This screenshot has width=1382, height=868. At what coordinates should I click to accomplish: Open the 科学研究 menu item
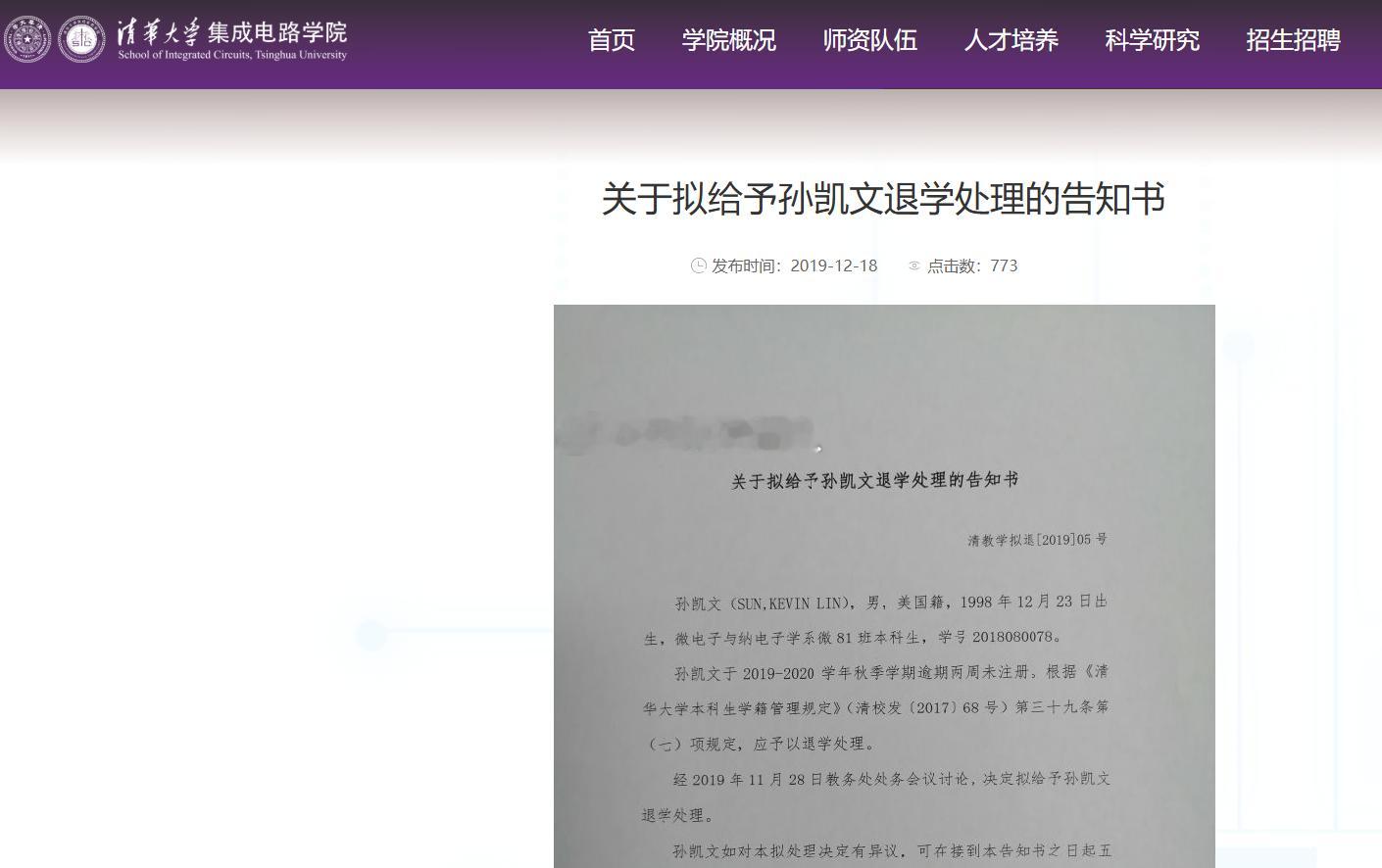[1153, 40]
